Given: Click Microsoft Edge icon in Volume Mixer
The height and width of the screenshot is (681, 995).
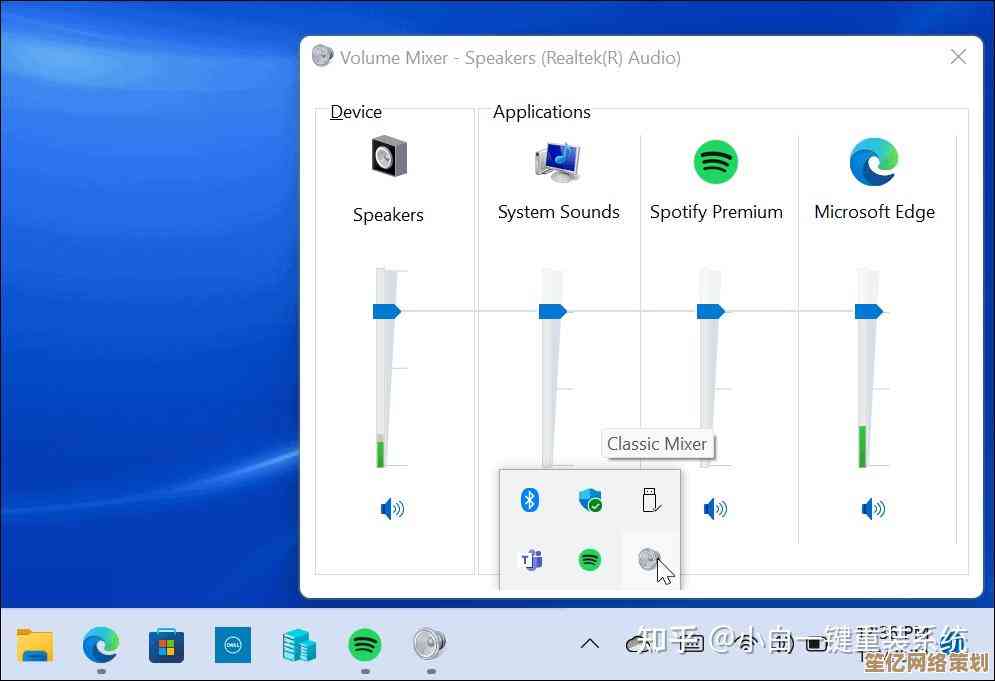Looking at the screenshot, I should click(x=874, y=162).
